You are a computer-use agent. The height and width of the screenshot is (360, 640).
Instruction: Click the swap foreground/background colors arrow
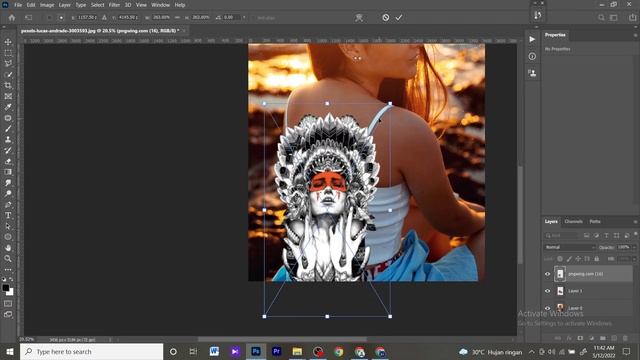11,280
